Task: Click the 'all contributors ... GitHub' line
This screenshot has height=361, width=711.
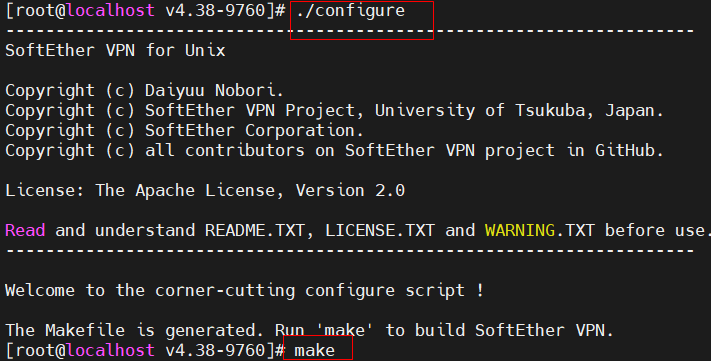Action: coord(334,151)
